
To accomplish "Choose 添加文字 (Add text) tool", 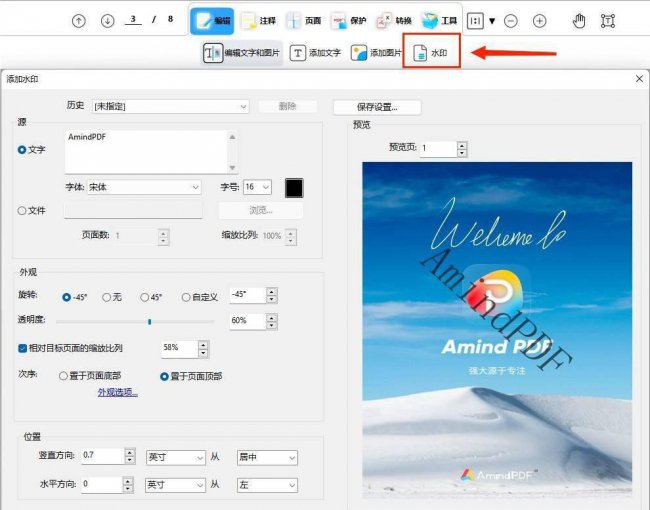I will click(315, 53).
